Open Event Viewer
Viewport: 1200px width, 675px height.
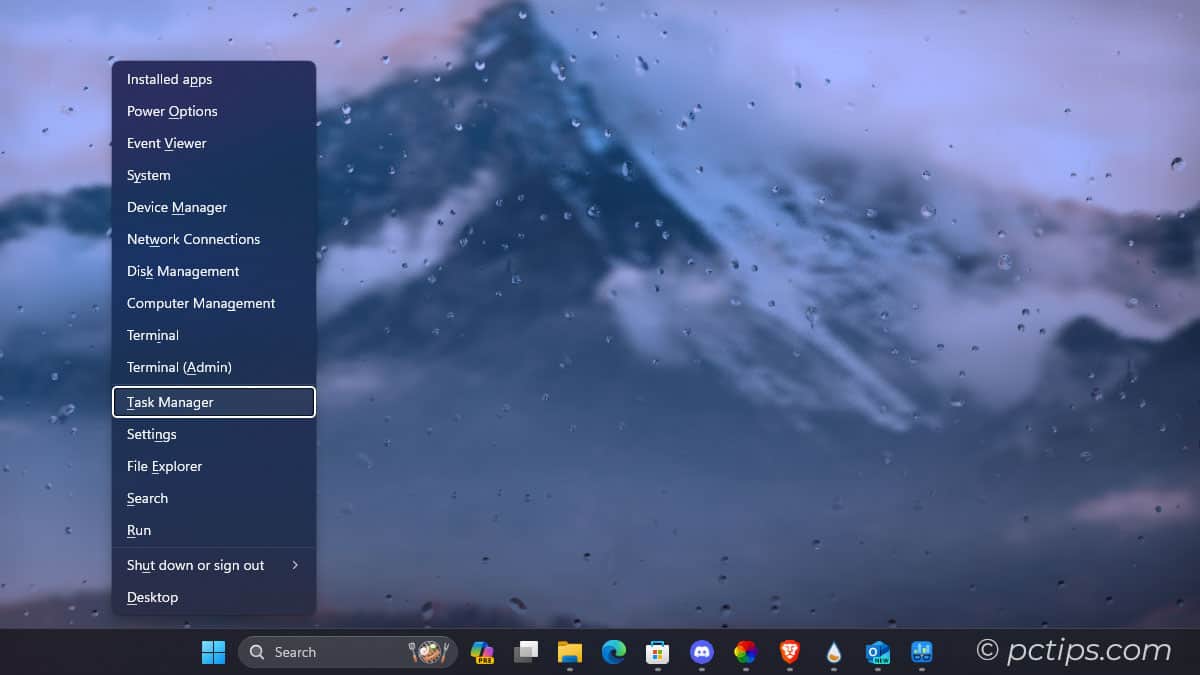166,143
